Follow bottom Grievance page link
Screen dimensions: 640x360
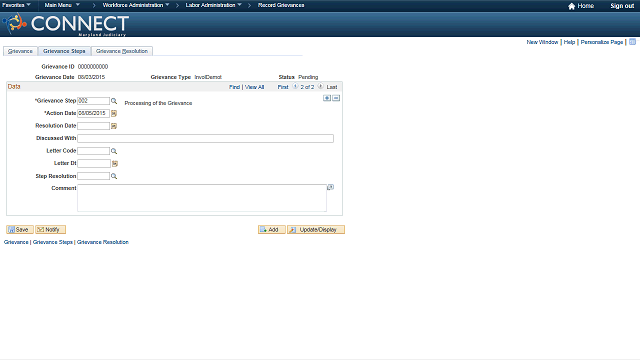[16, 242]
